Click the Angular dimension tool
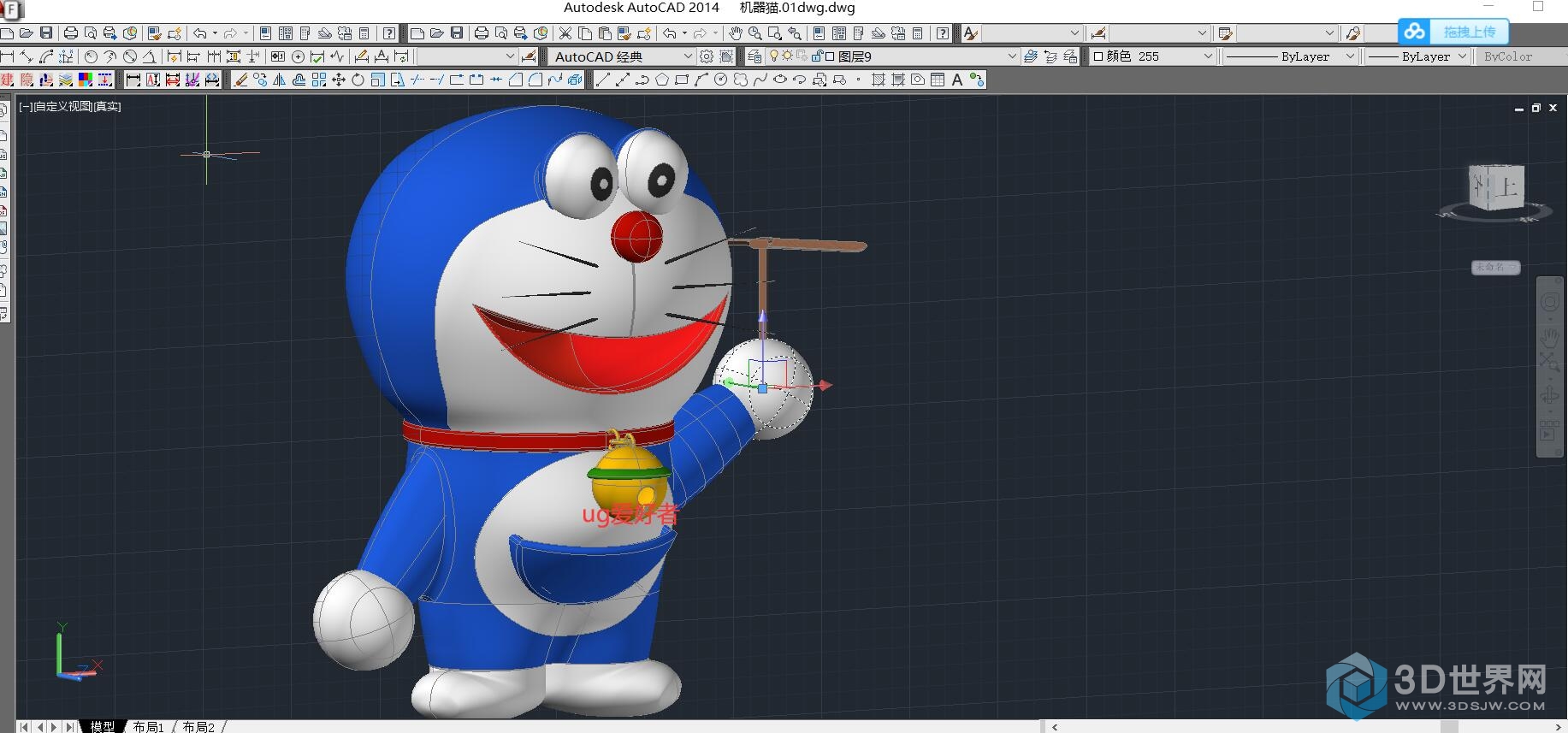This screenshot has width=1568, height=733. pos(149,56)
